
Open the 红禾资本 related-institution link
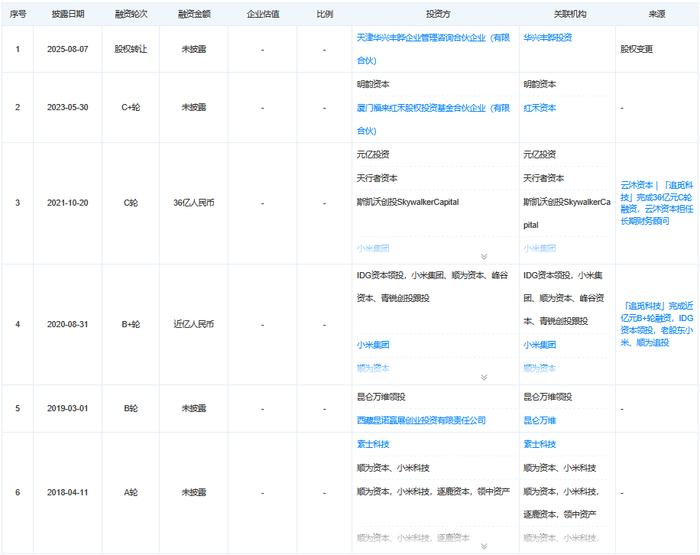[540, 108]
